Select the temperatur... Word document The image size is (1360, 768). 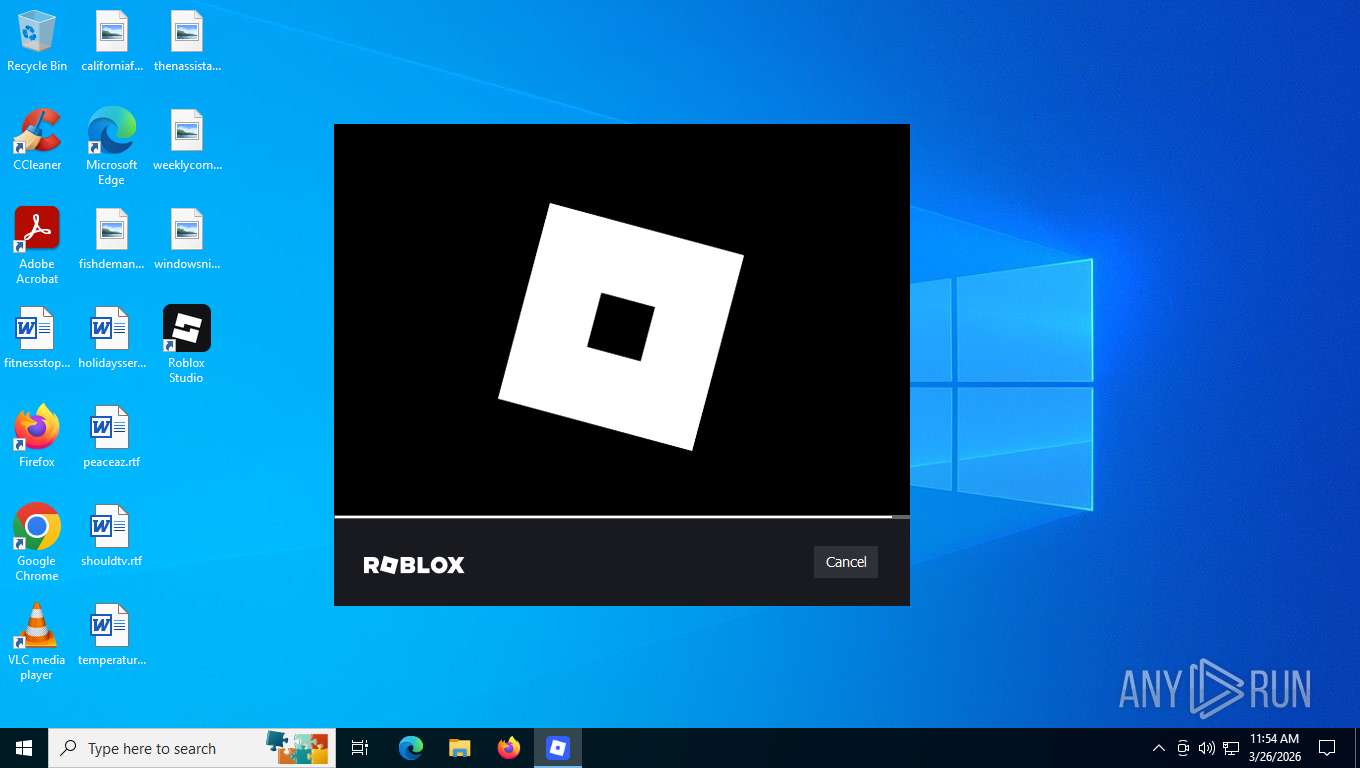pos(111,635)
